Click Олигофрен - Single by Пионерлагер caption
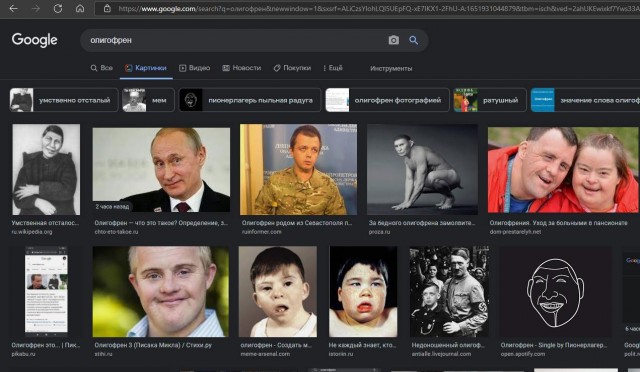Viewport: 640px width, 372px height. coord(554,345)
